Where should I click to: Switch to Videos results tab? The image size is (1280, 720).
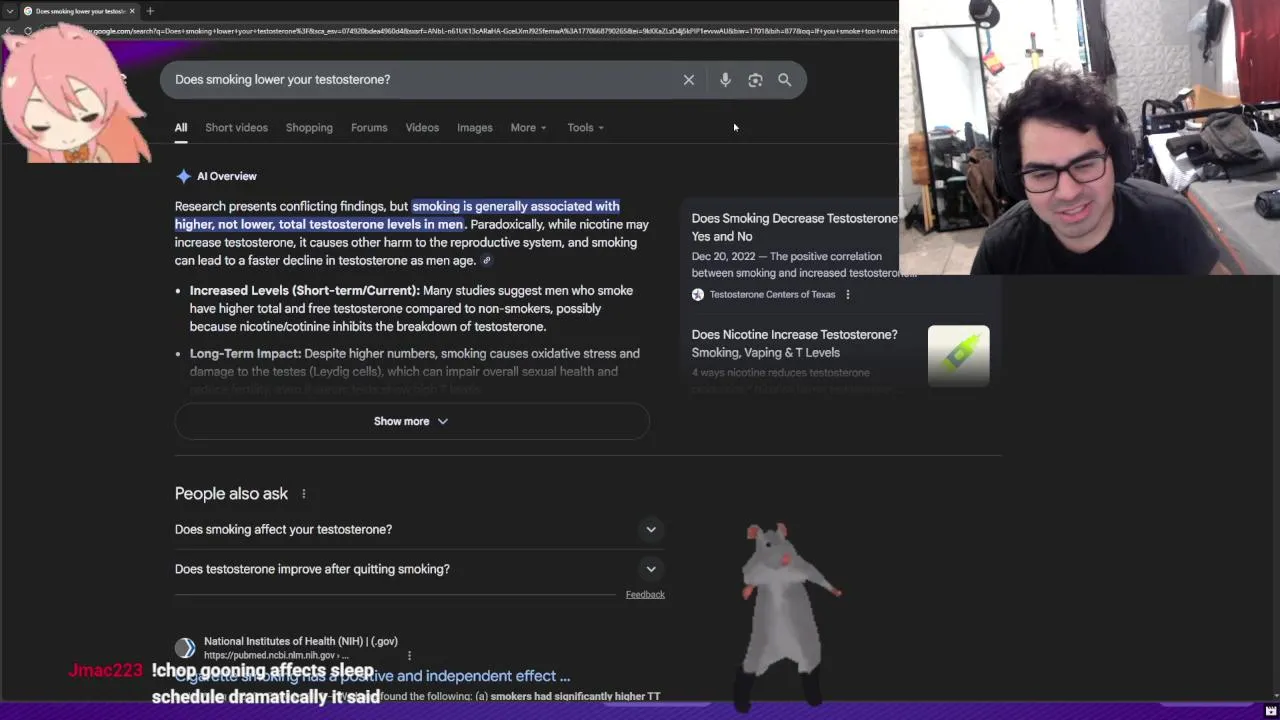click(422, 128)
